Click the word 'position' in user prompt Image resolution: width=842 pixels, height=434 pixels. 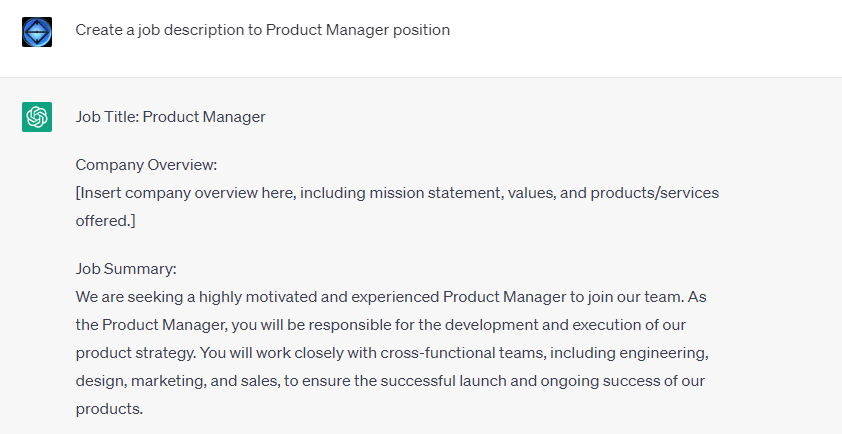click(x=419, y=30)
